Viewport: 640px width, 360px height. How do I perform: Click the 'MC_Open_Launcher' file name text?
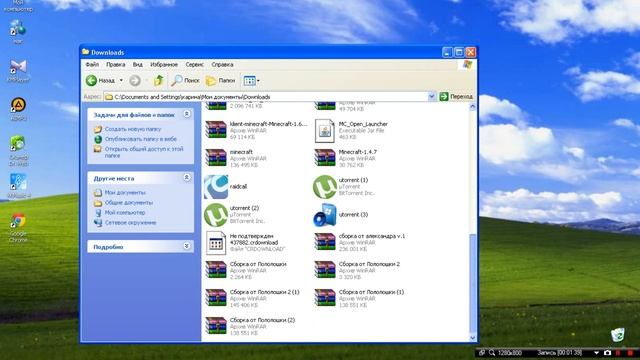click(363, 124)
